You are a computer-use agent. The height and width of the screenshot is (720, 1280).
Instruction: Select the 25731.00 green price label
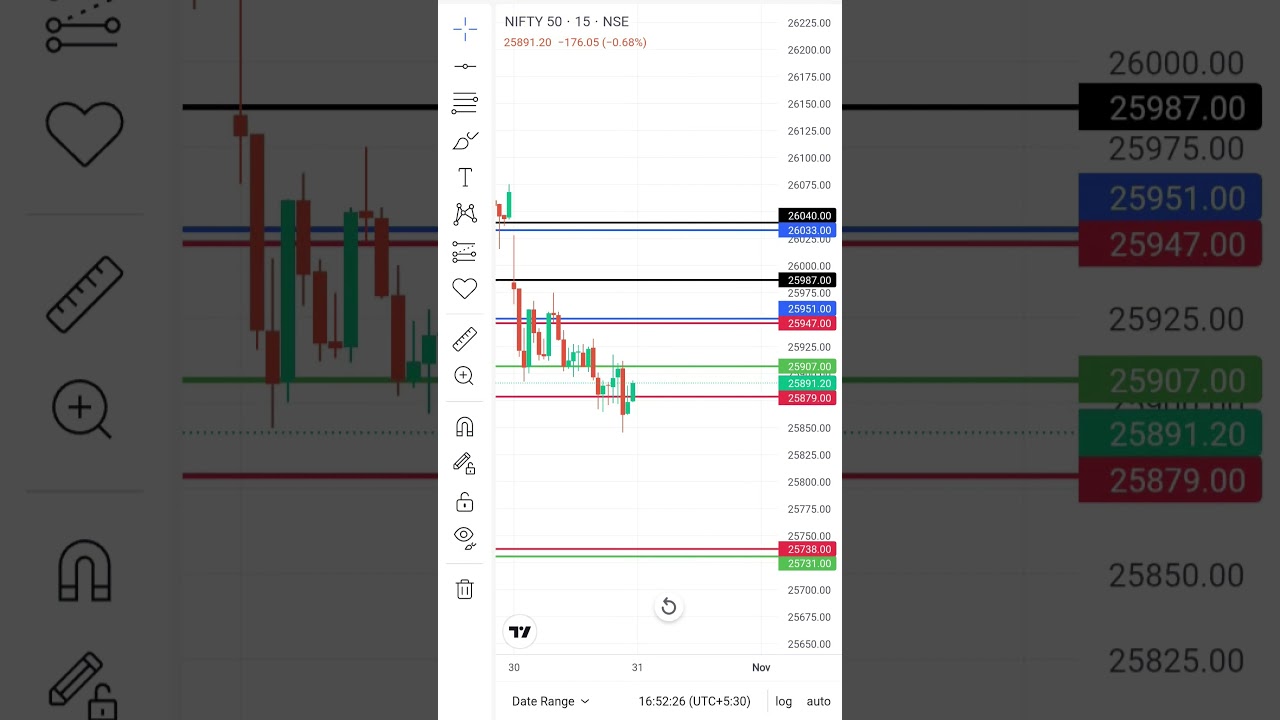coord(809,564)
